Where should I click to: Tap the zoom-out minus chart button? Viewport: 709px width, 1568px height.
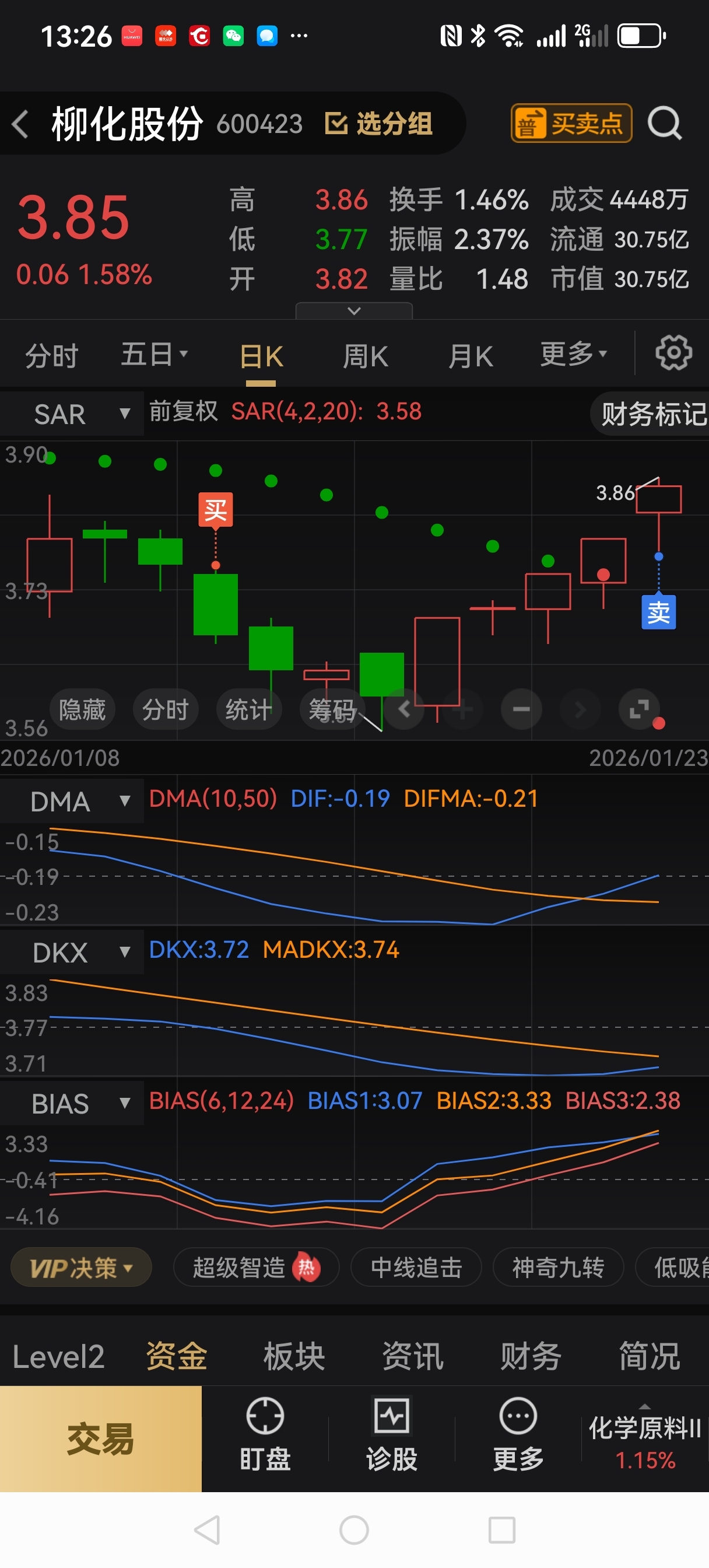coord(522,709)
